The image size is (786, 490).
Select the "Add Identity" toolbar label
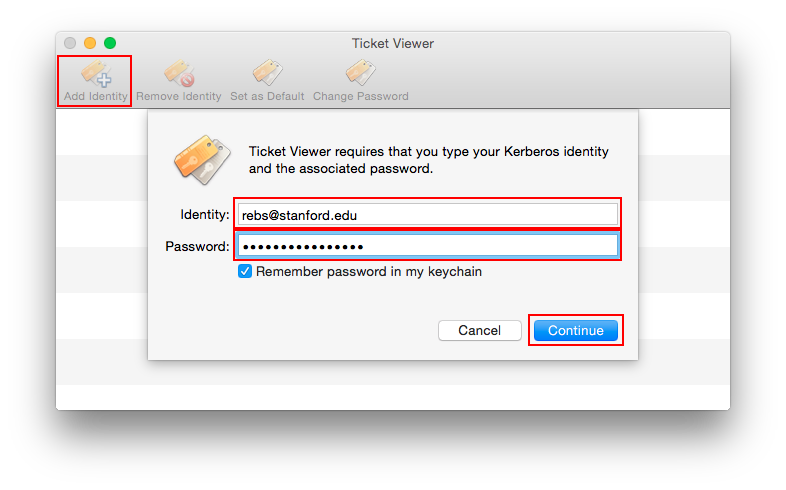tap(96, 96)
